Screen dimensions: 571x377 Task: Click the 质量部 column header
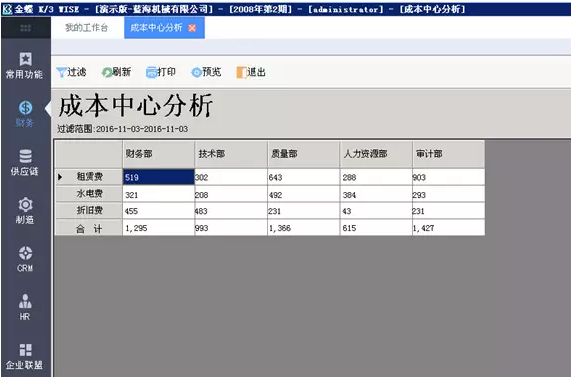click(304, 154)
